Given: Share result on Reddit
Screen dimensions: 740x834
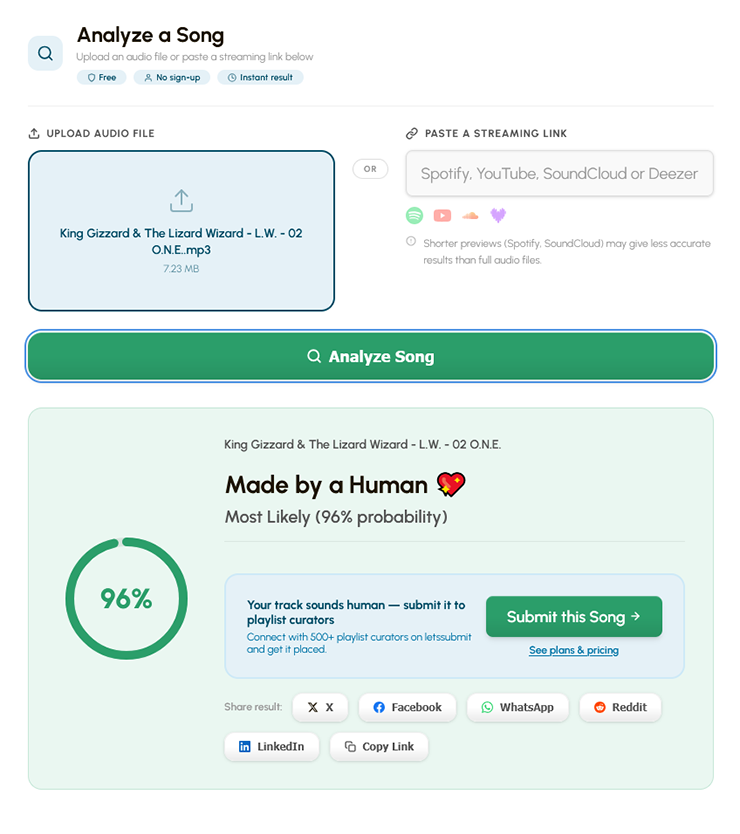Looking at the screenshot, I should 620,707.
